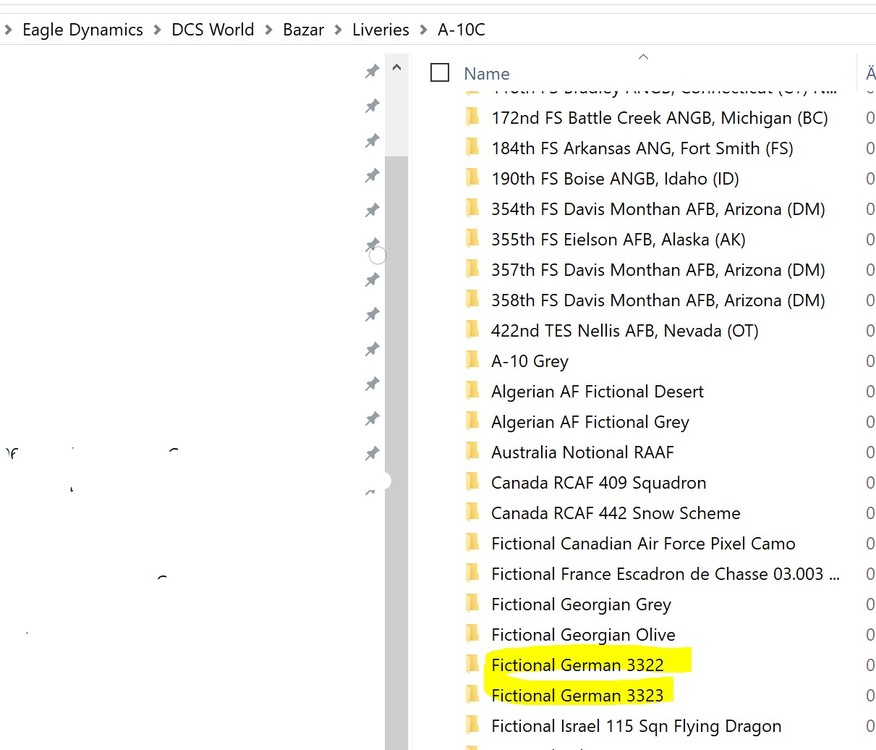
Task: Select Fictional Canadian Air Force Pixel Camo folder
Action: point(643,543)
